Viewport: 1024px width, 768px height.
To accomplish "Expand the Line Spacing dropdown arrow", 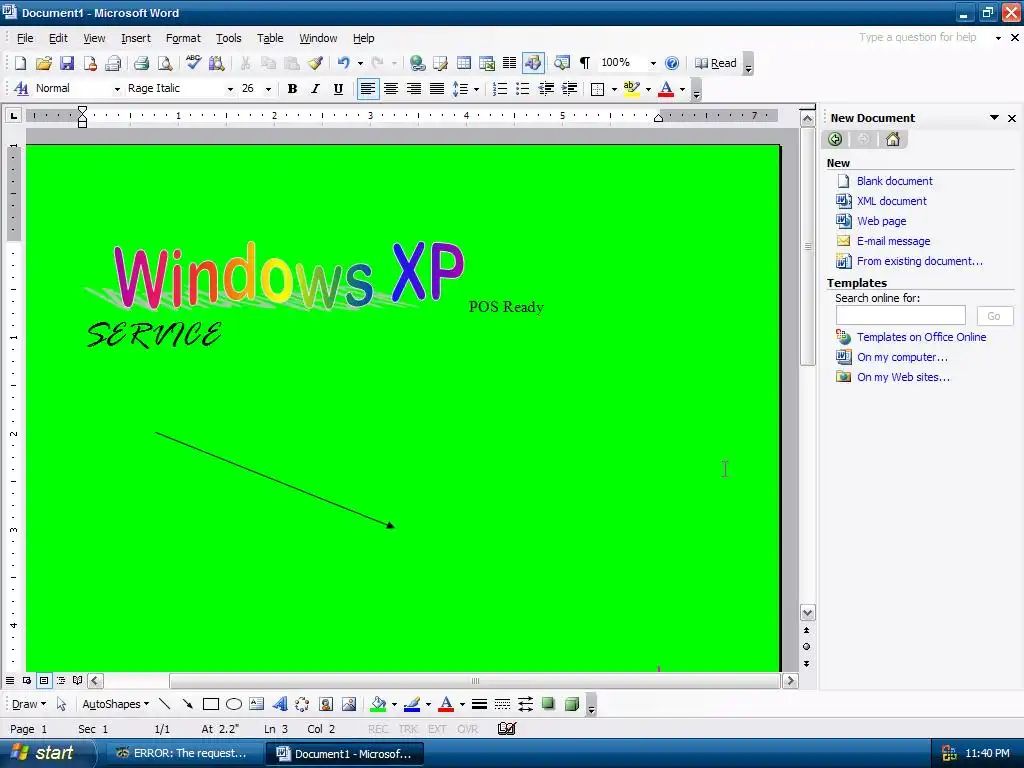I will coord(476,89).
